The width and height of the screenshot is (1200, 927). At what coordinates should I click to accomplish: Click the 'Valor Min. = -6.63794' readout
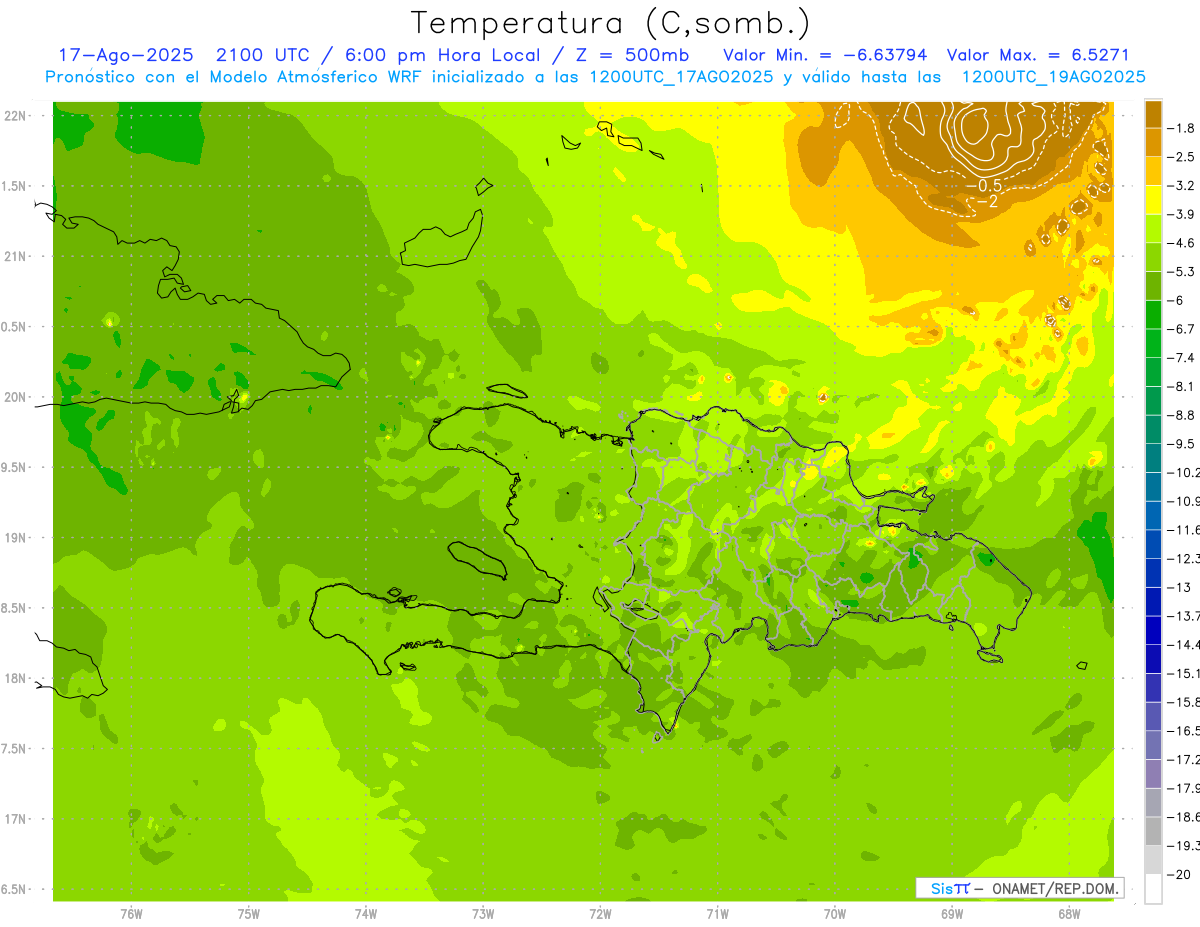825,55
